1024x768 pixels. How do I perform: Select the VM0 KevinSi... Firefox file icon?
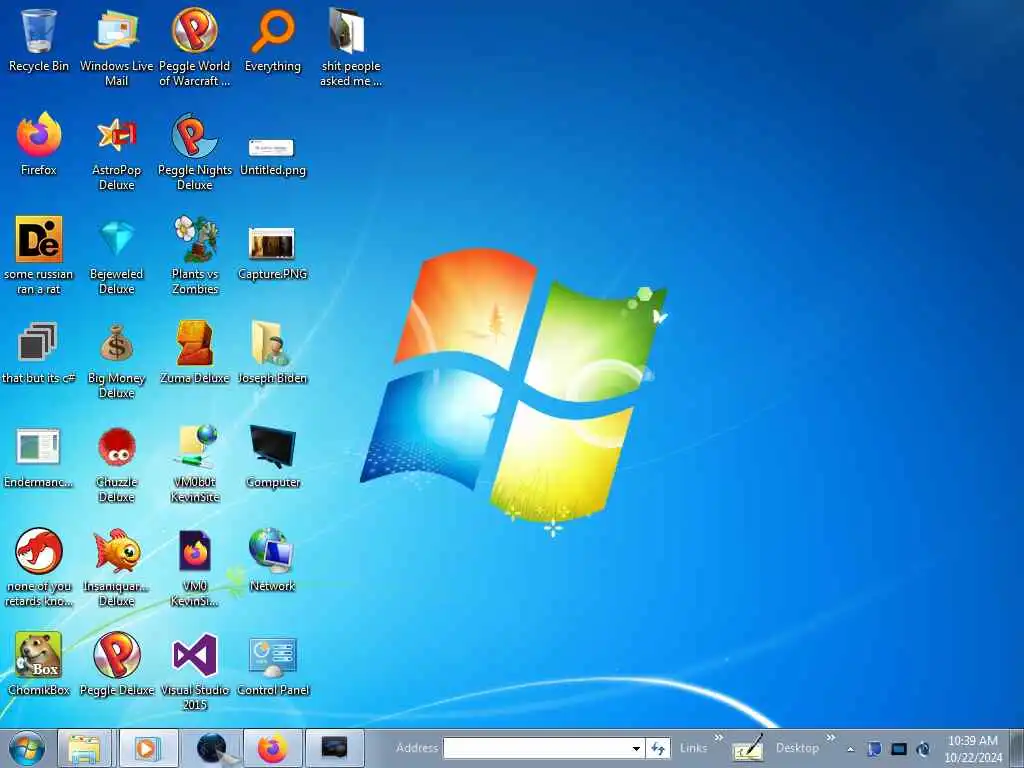[x=195, y=567]
